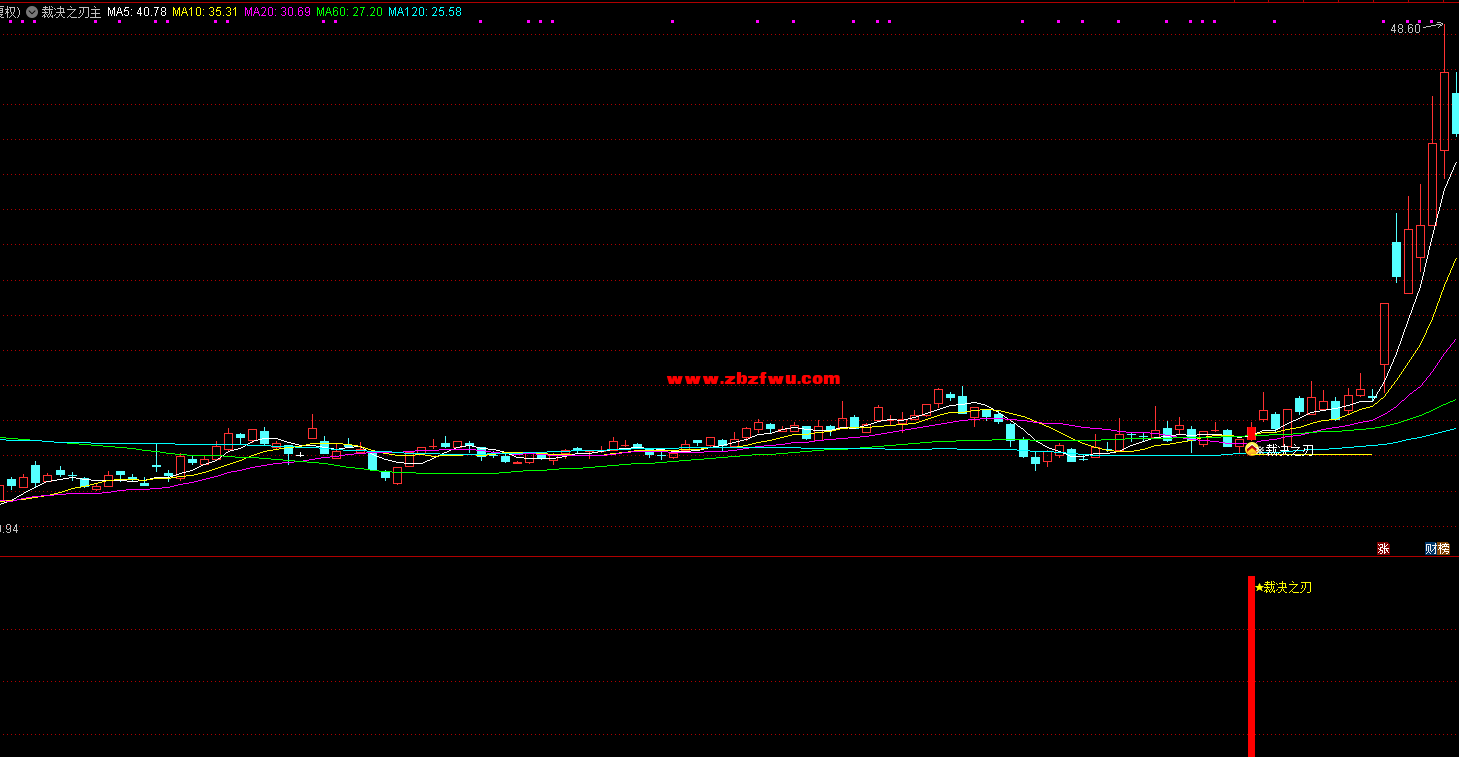Screen dimensions: 1459x757
Task: Click the tall red signal bar in the lower panel
Action: pyautogui.click(x=1251, y=670)
